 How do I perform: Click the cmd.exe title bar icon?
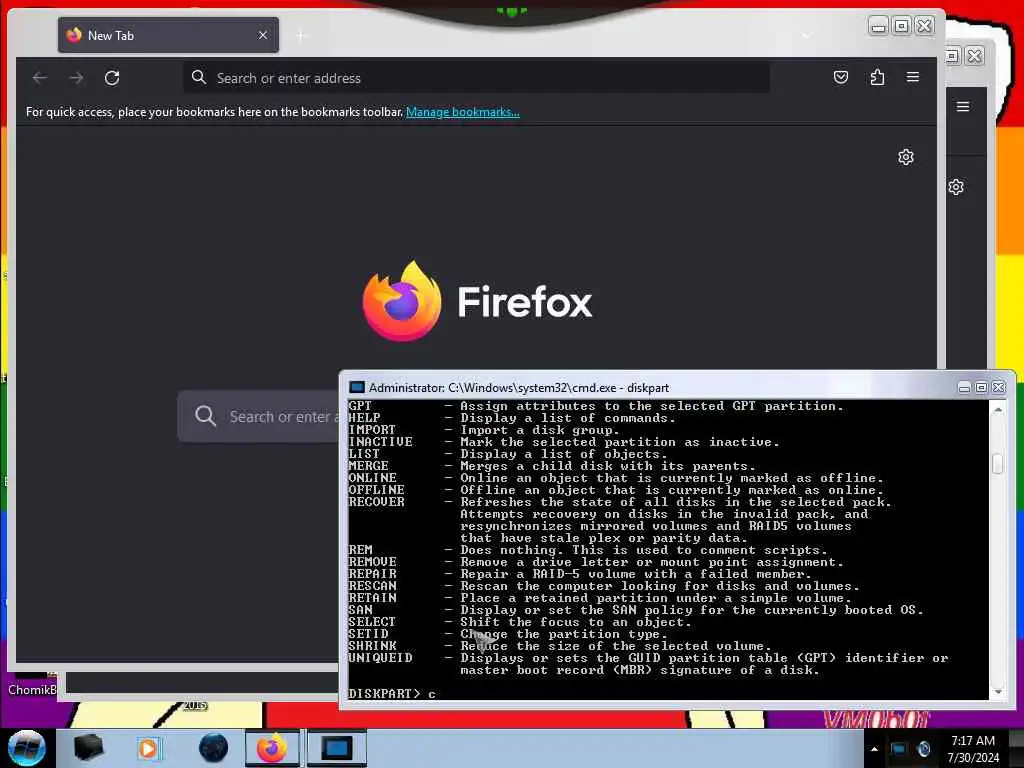pyautogui.click(x=357, y=387)
